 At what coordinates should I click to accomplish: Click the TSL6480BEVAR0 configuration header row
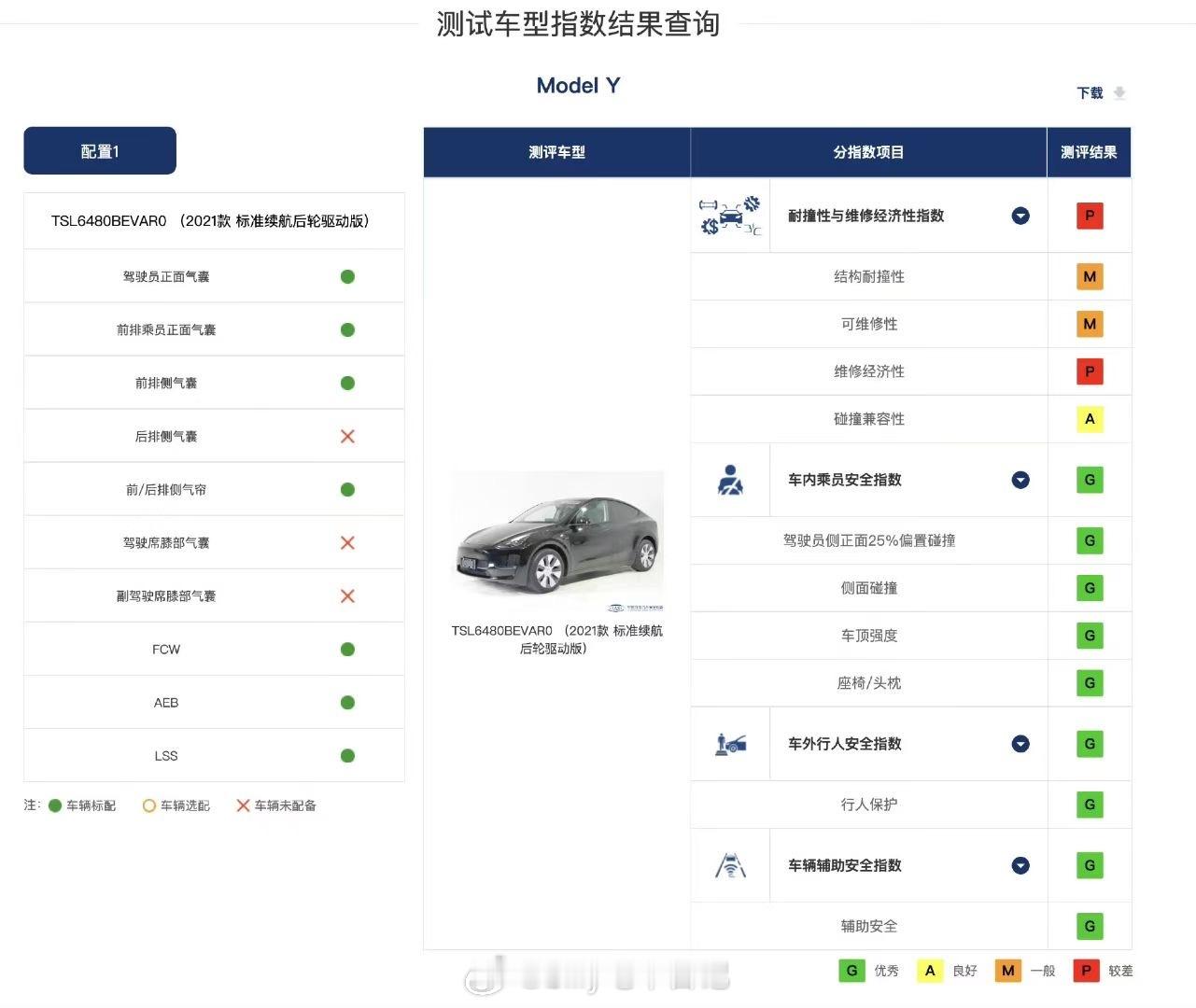click(214, 221)
